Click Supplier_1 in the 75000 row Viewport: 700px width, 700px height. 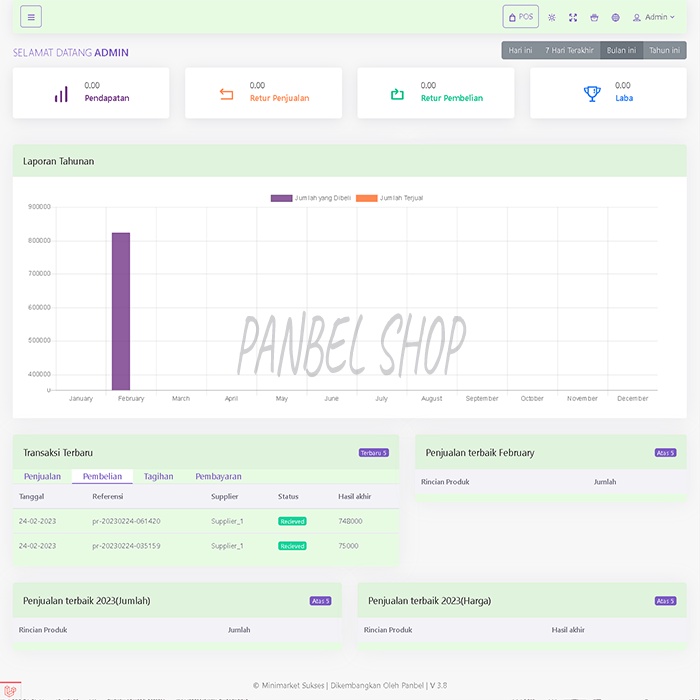[x=227, y=546]
